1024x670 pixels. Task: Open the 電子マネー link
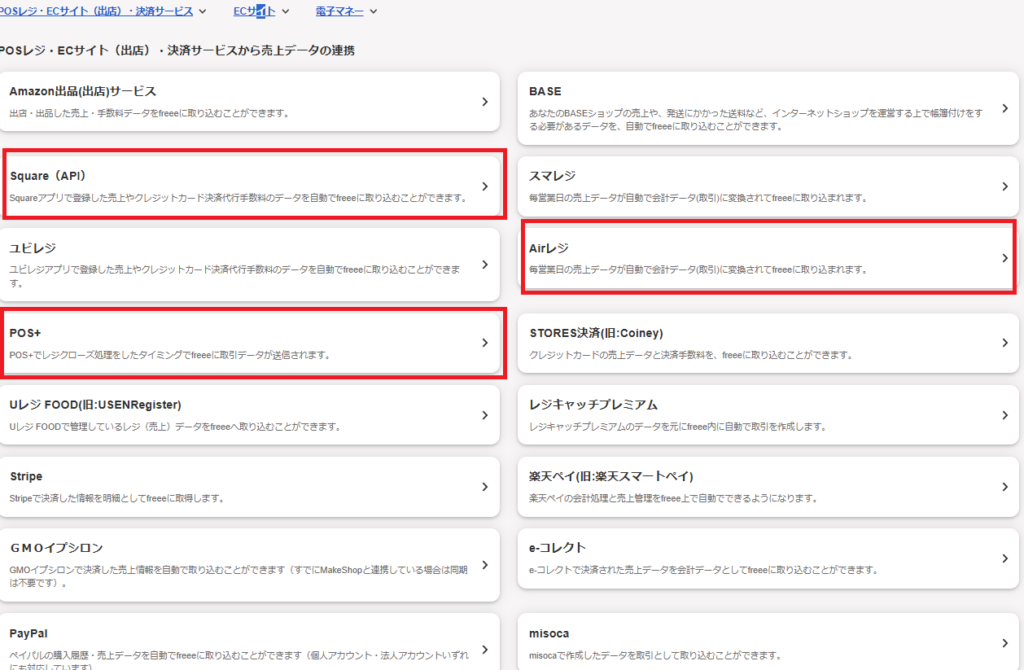[x=340, y=11]
